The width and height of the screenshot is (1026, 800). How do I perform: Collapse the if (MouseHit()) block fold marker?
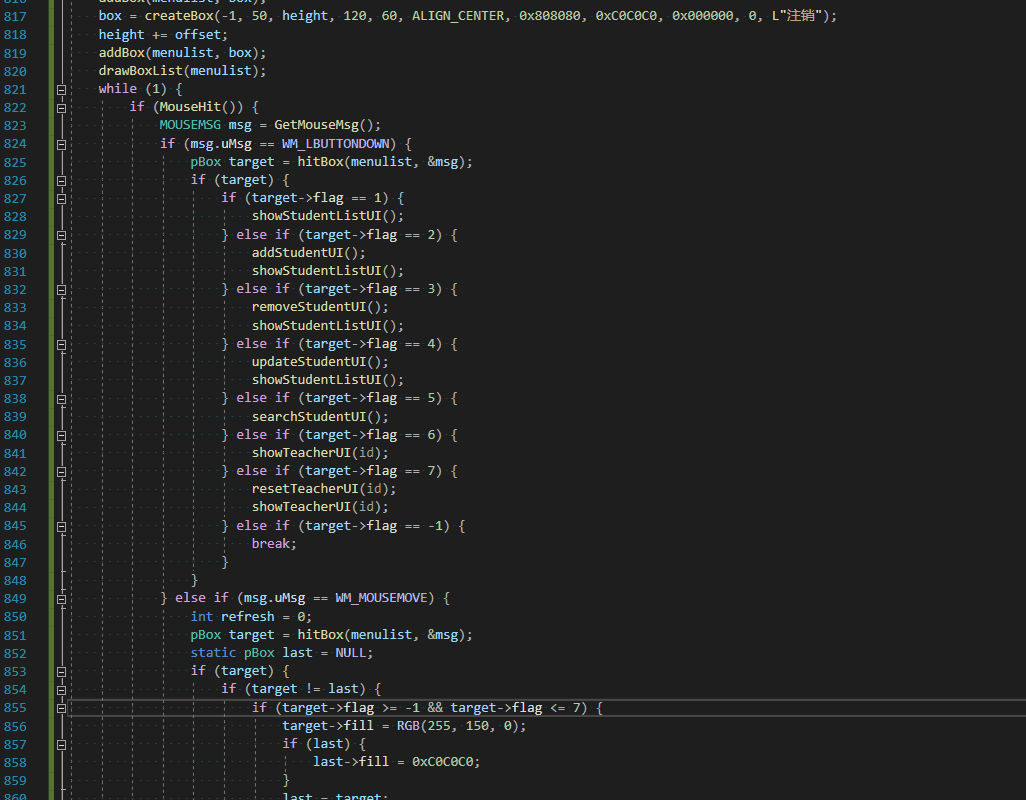click(62, 108)
